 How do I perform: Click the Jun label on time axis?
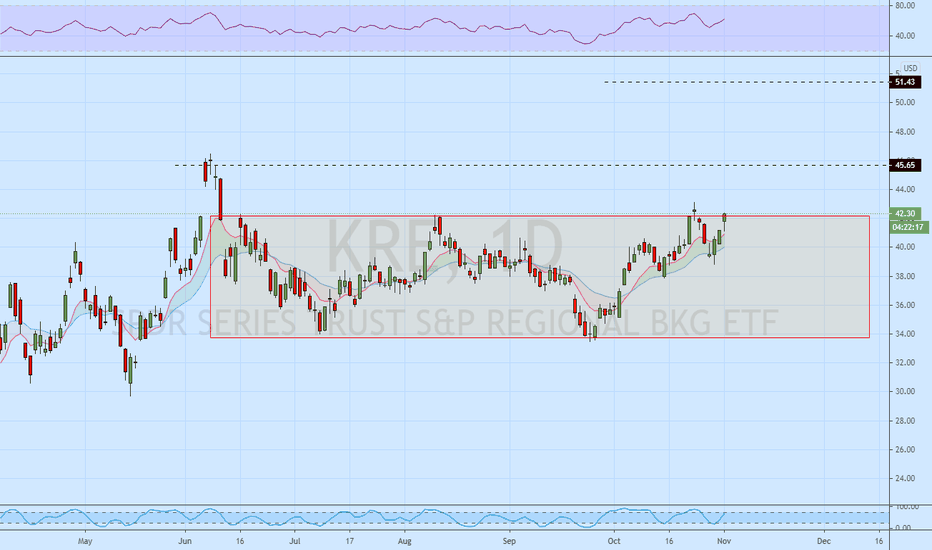click(x=185, y=541)
